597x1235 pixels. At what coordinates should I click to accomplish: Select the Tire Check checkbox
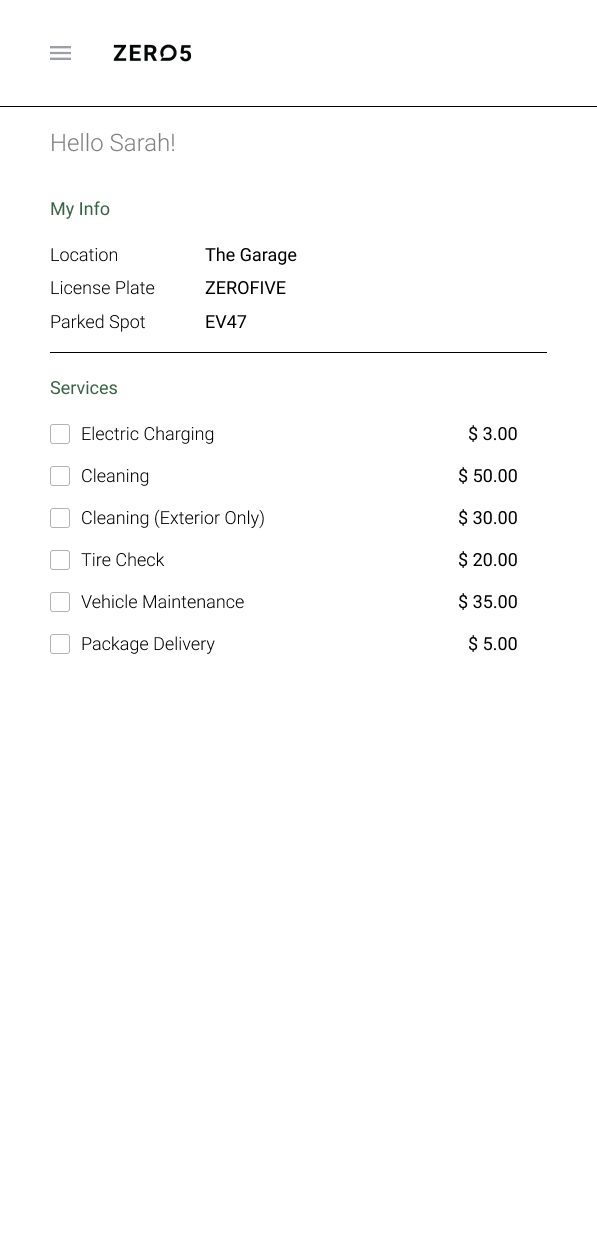click(60, 560)
